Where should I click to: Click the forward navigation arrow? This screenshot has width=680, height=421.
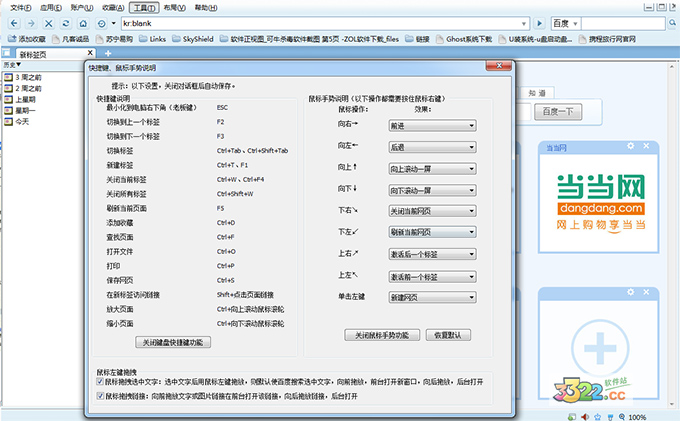coord(30,21)
